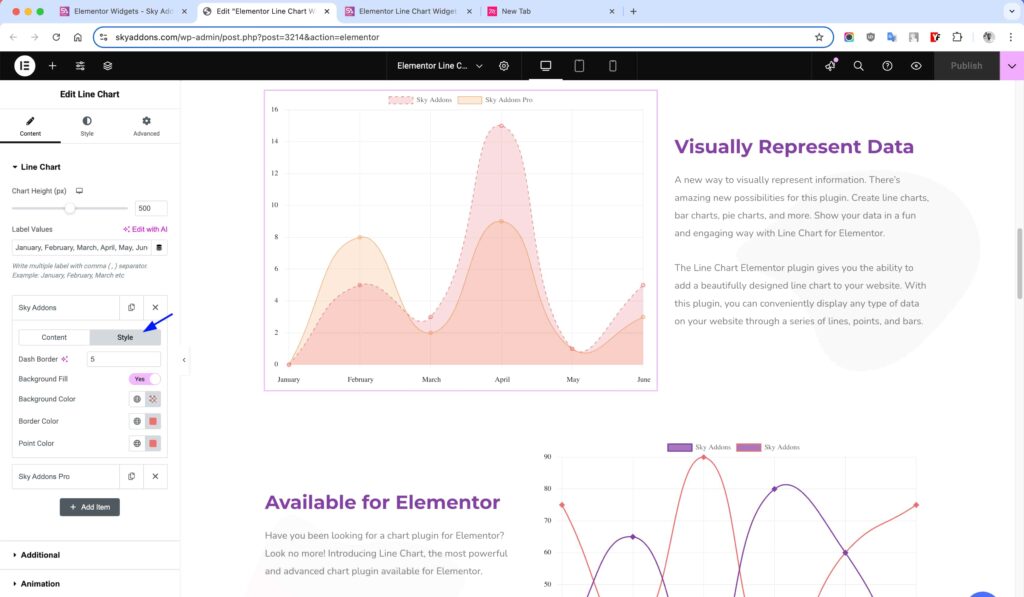Switch to mobile preview mode
This screenshot has width=1024, height=597.
tap(613, 66)
